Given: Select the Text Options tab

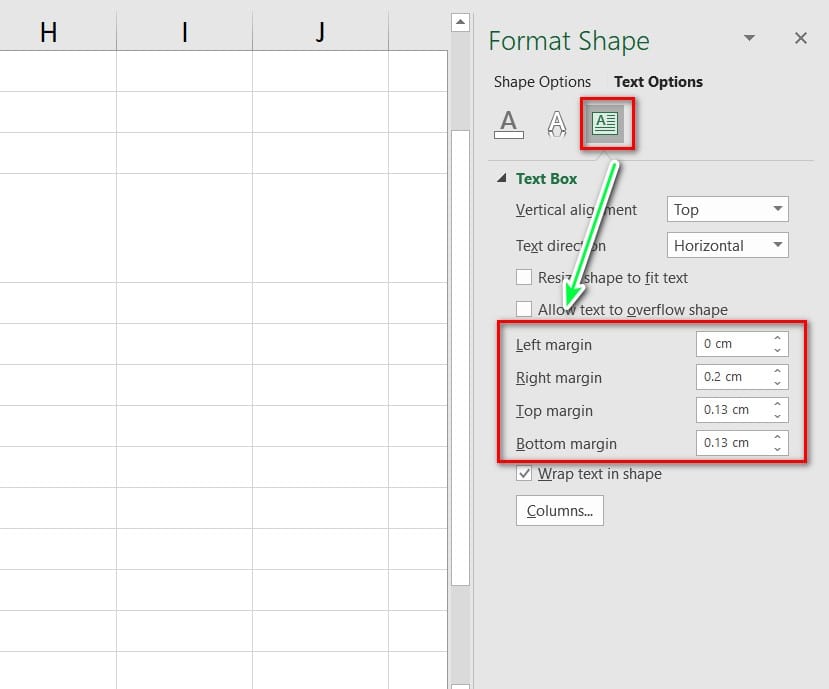Looking at the screenshot, I should (658, 82).
